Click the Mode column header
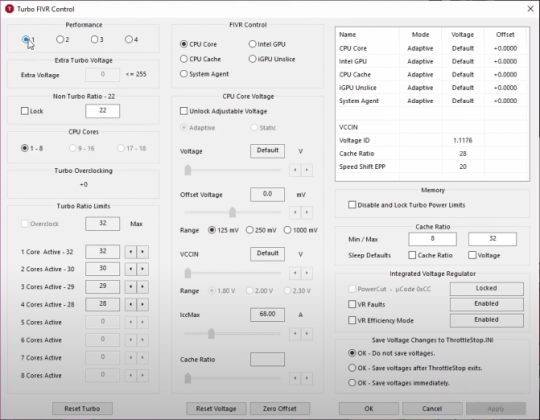Screen dimensions: 540x420 coord(420,34)
